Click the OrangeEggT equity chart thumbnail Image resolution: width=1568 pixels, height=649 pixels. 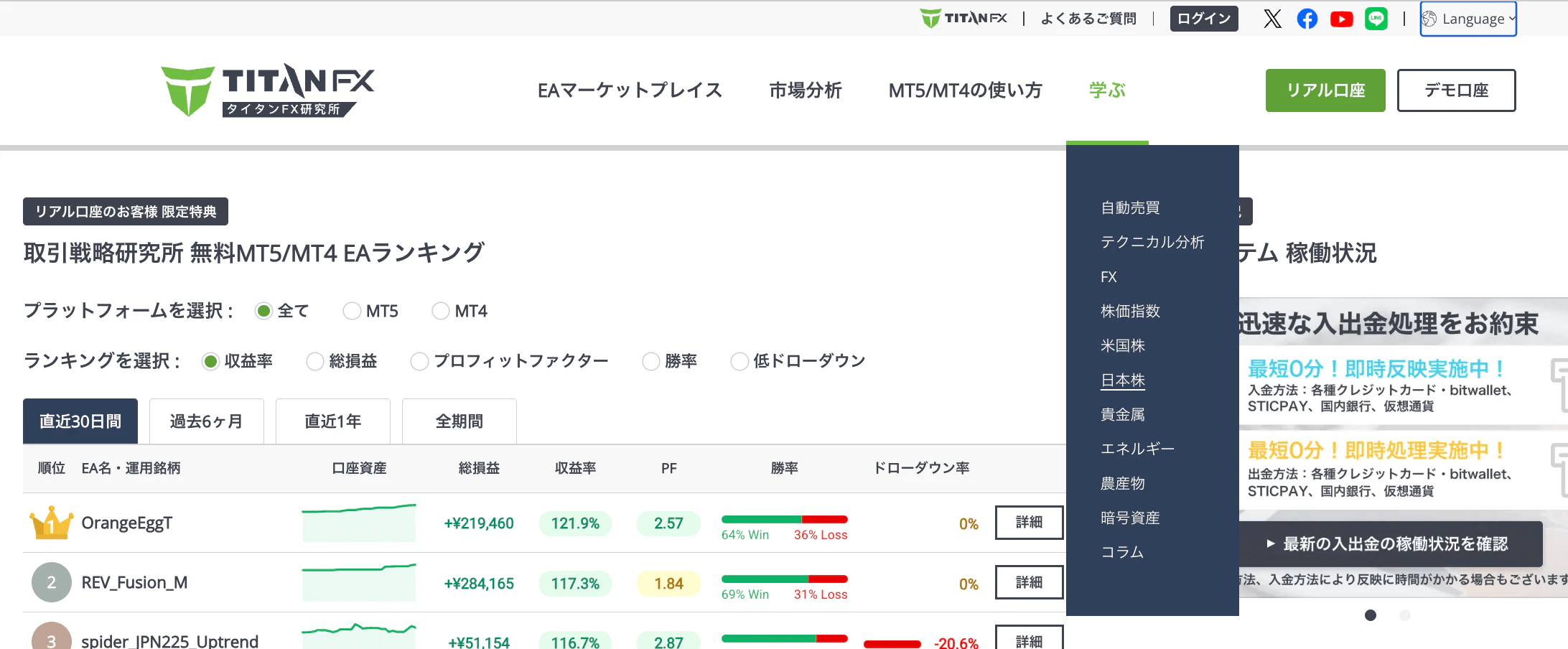358,523
